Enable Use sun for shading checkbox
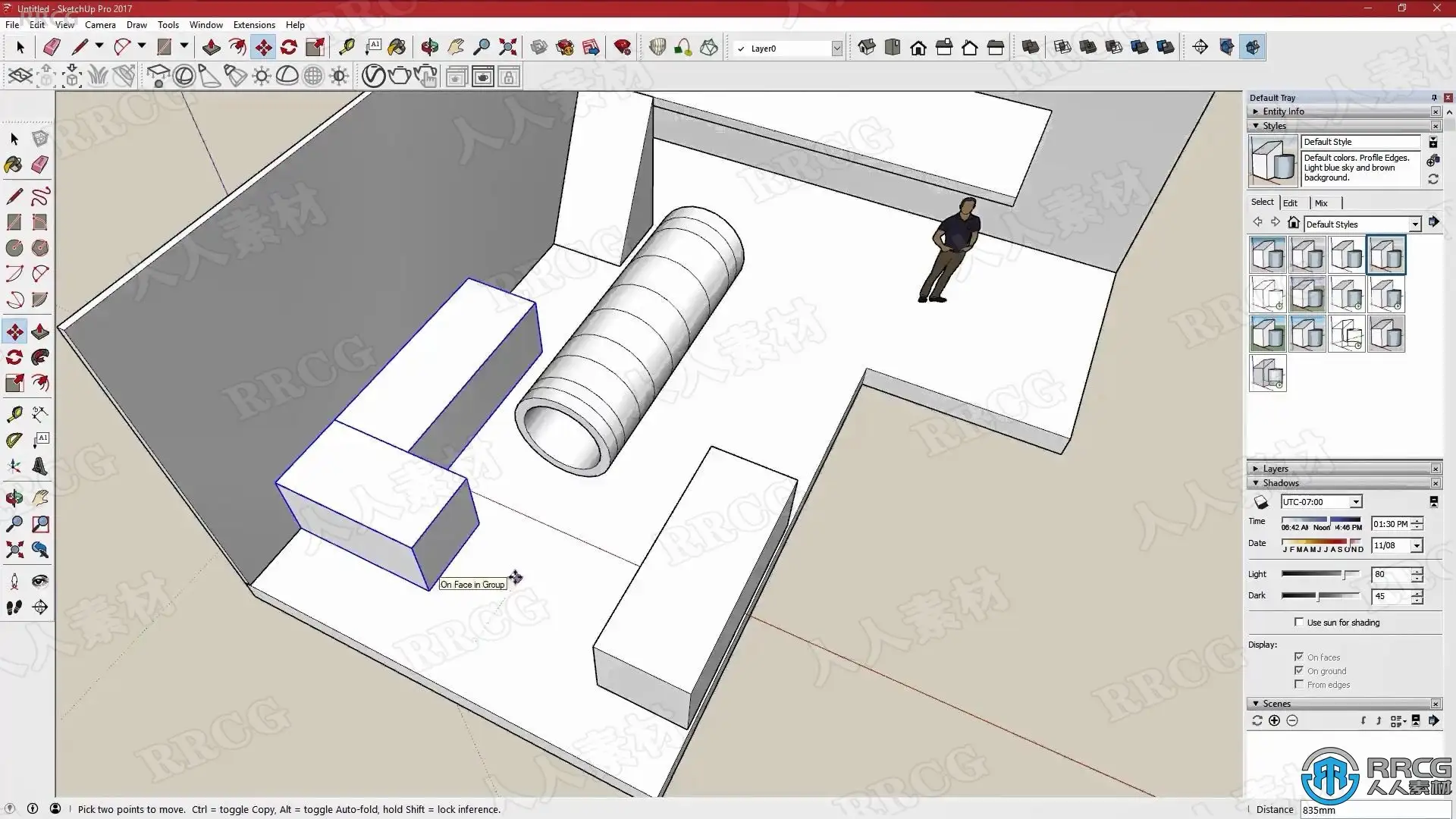1456x819 pixels. pyautogui.click(x=1299, y=623)
